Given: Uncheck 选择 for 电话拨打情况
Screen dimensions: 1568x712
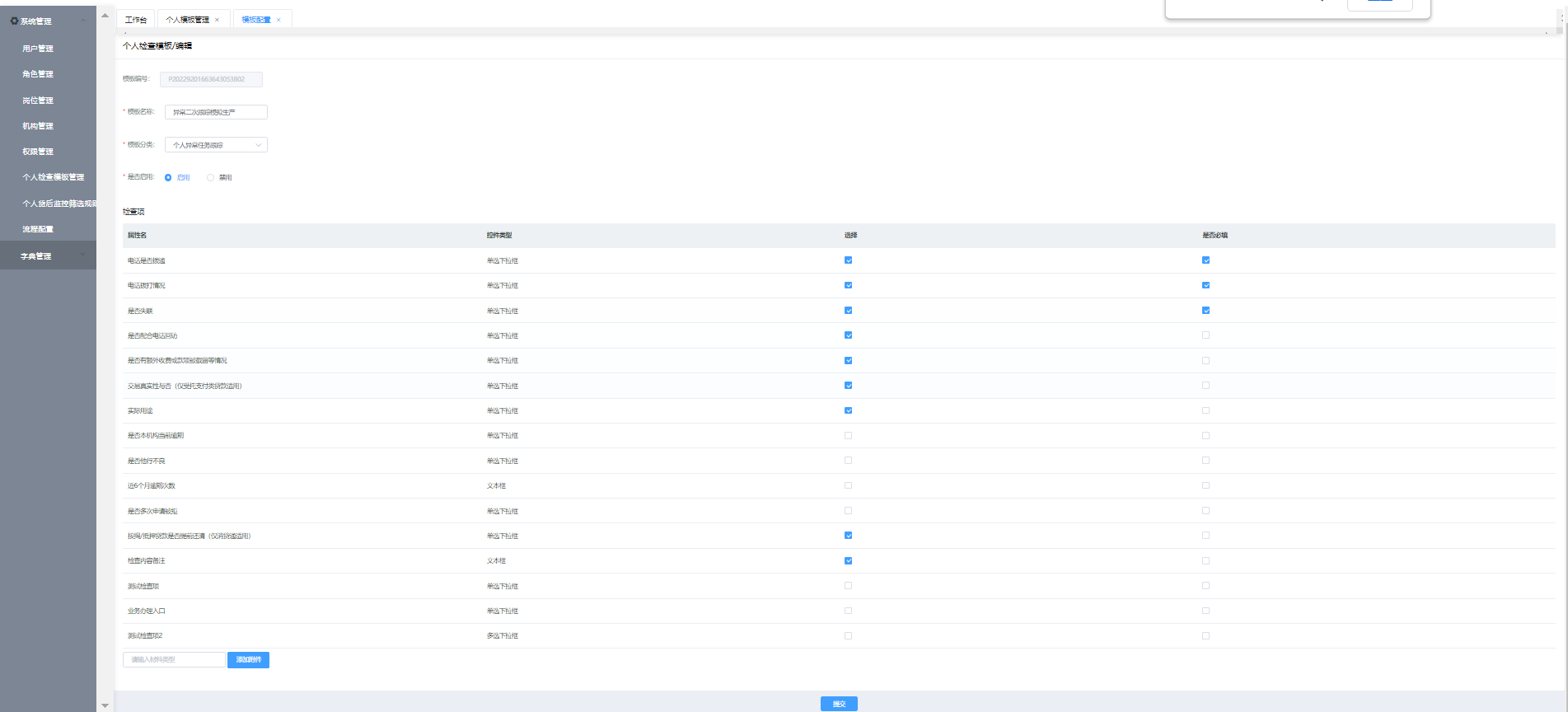Looking at the screenshot, I should pos(848,285).
